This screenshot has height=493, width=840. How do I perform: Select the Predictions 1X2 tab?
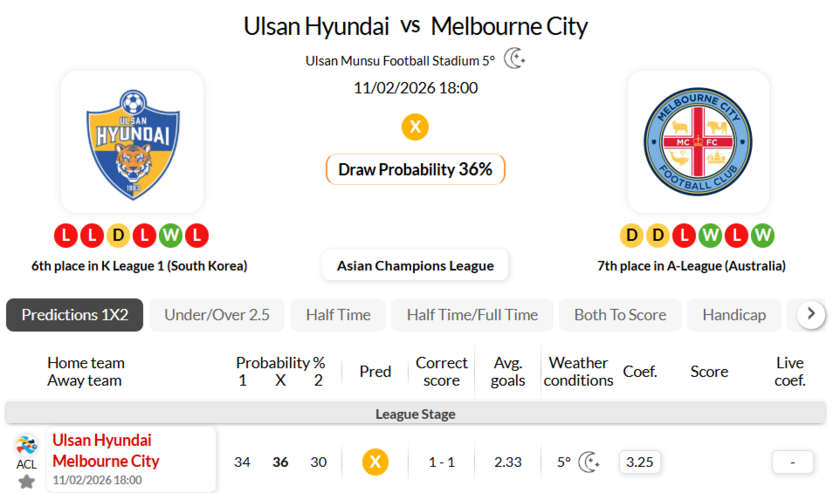(x=75, y=315)
